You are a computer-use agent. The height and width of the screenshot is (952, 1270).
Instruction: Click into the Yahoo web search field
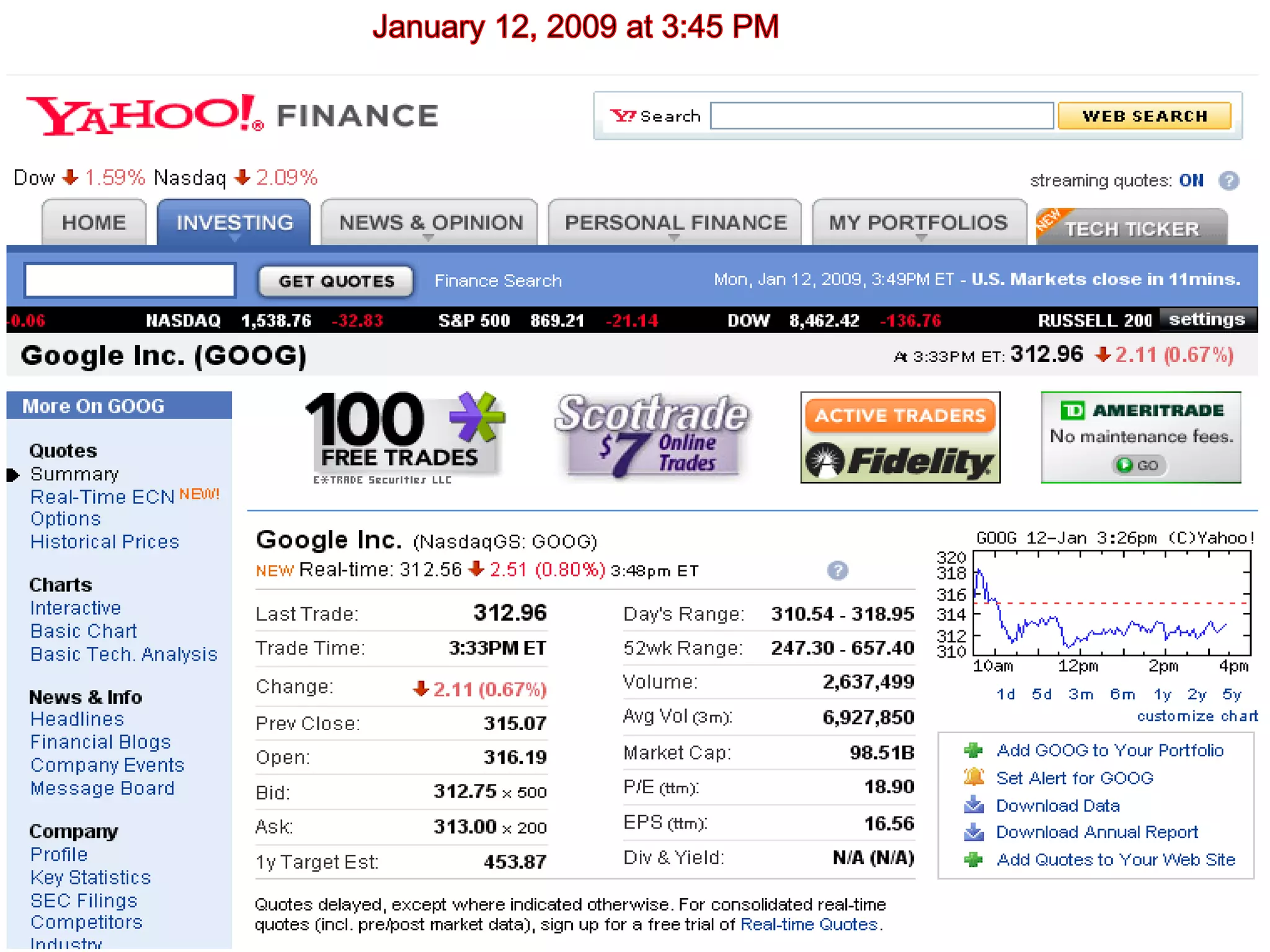coord(881,116)
